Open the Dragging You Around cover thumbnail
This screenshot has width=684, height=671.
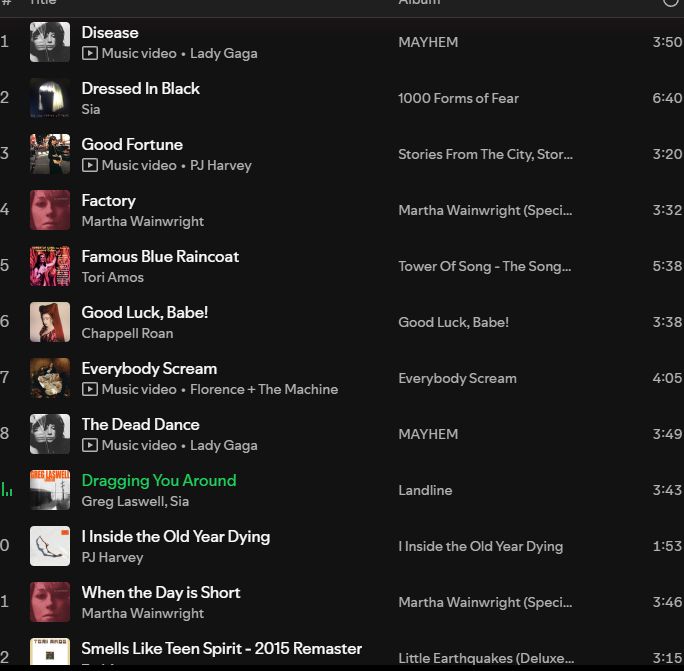click(50, 490)
